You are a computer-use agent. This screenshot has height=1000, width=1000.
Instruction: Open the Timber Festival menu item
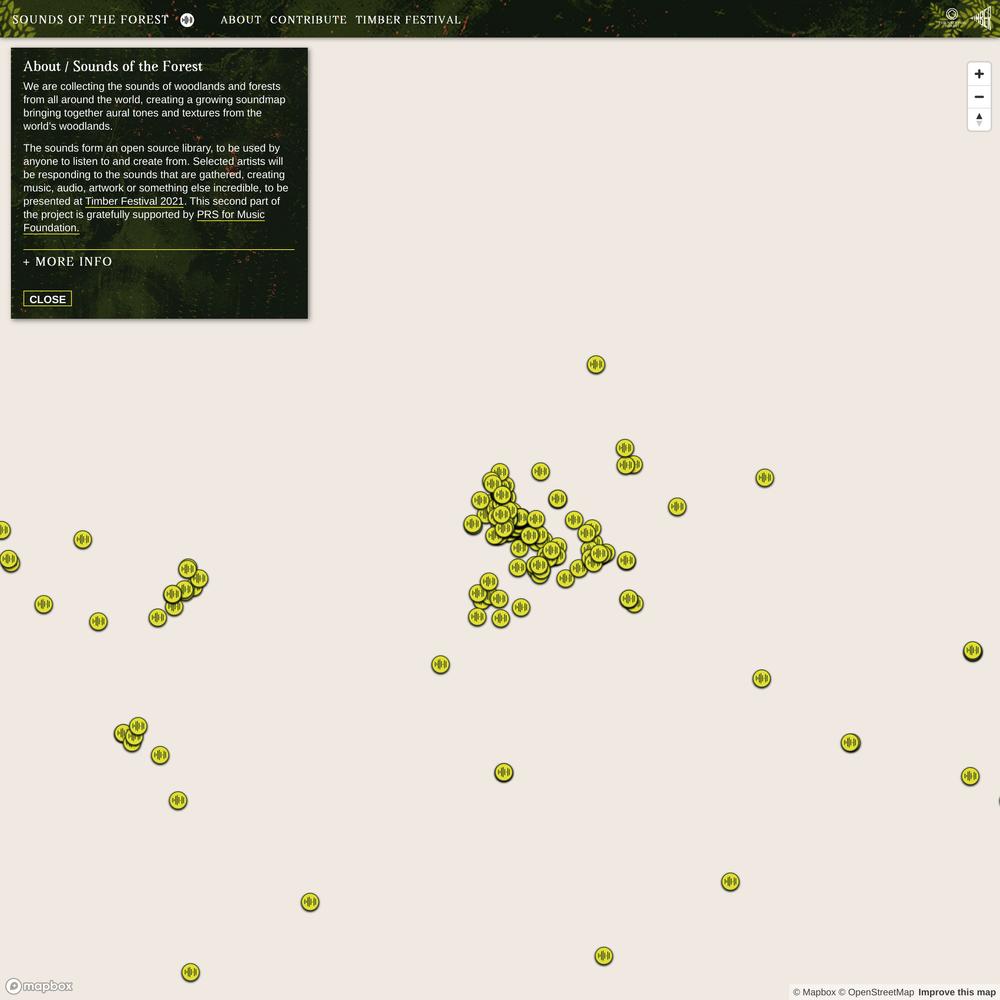click(x=408, y=20)
